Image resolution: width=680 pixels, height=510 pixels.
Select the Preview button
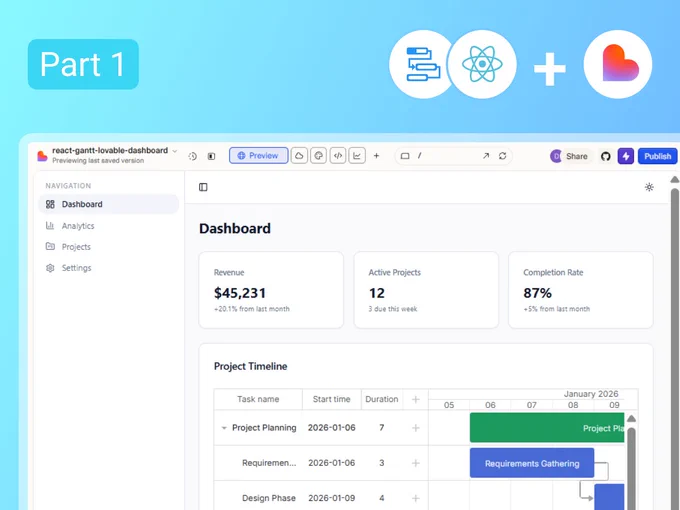point(258,156)
